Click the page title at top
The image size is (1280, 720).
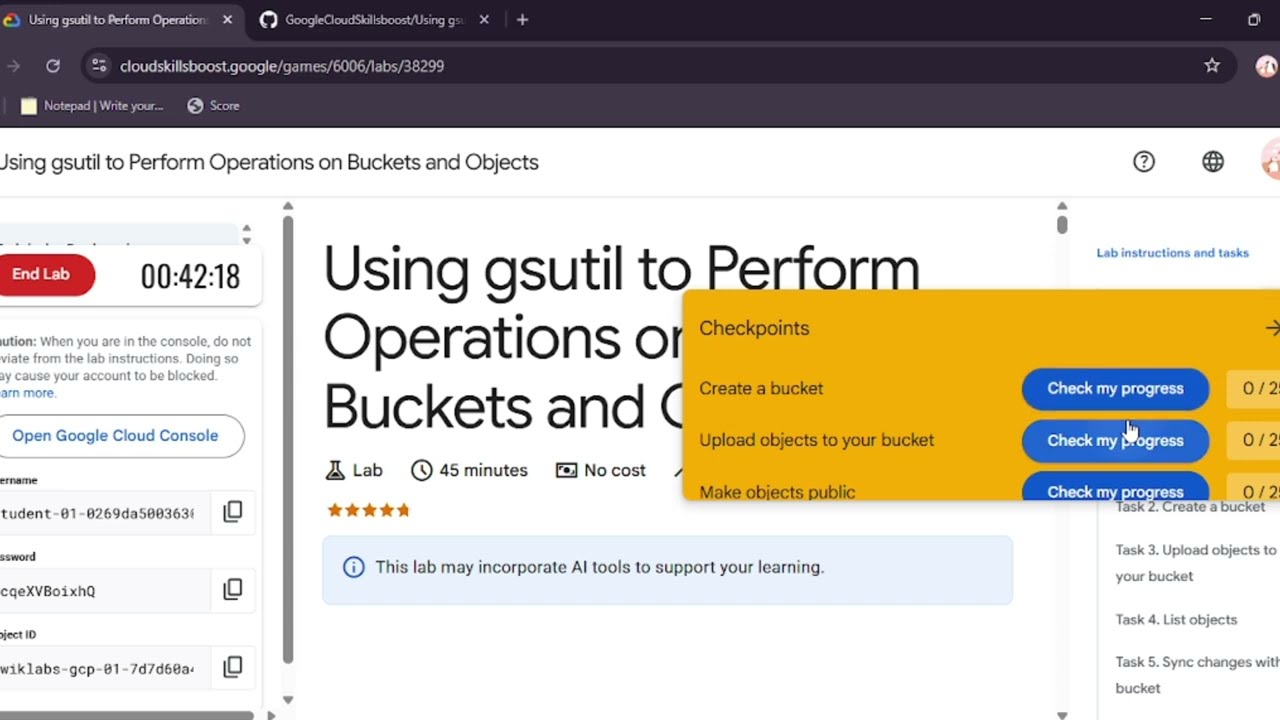[x=269, y=162]
